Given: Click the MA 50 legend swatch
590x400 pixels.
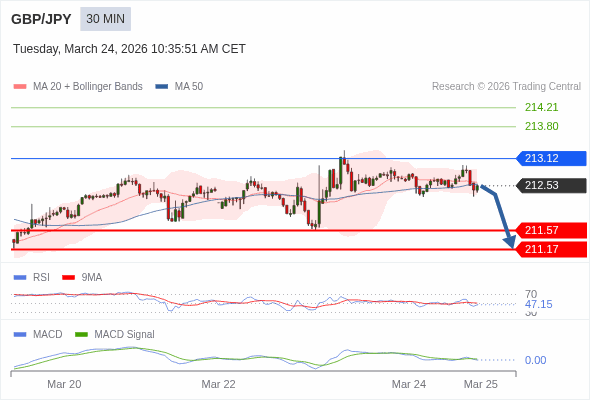Looking at the screenshot, I should (162, 87).
